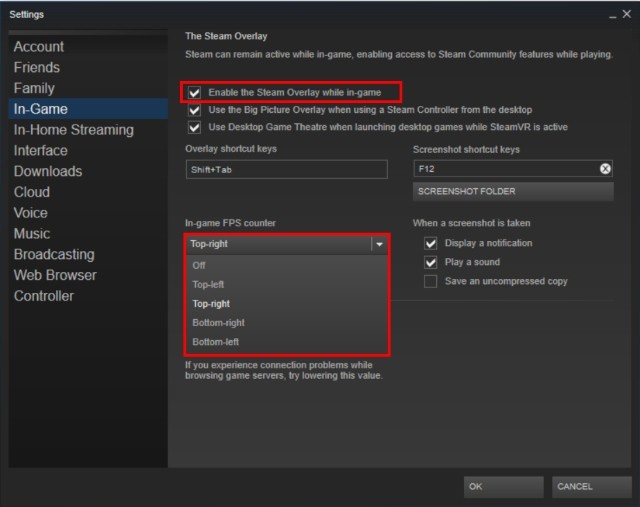Minimize the Settings window
The height and width of the screenshot is (507, 640).
(612, 16)
